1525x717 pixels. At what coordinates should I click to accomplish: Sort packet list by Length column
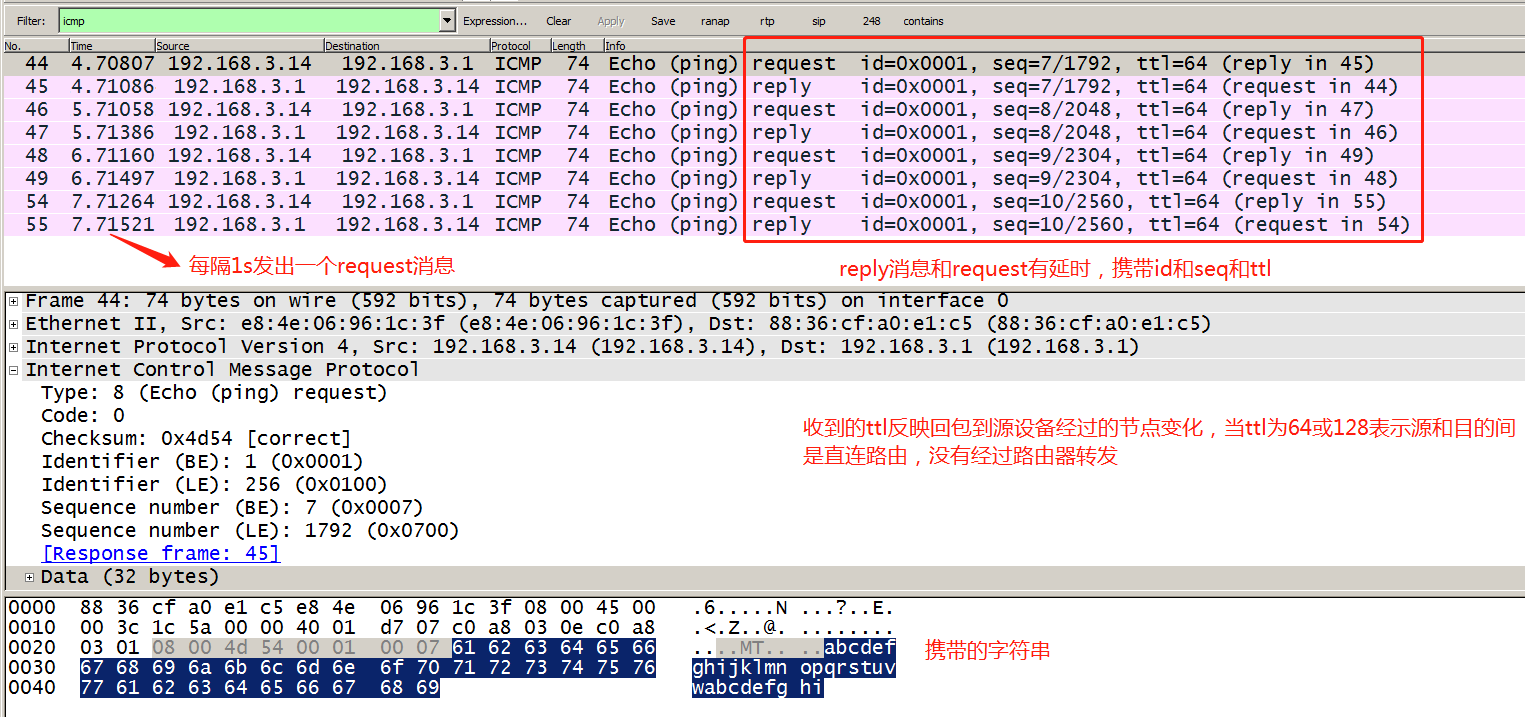pyautogui.click(x=576, y=46)
